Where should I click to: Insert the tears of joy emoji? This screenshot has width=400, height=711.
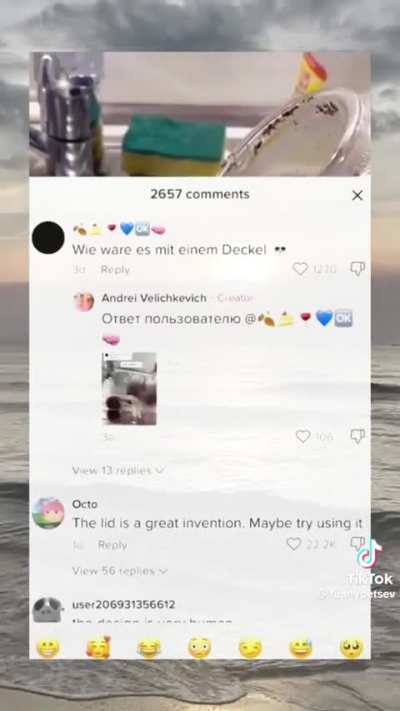pyautogui.click(x=149, y=648)
